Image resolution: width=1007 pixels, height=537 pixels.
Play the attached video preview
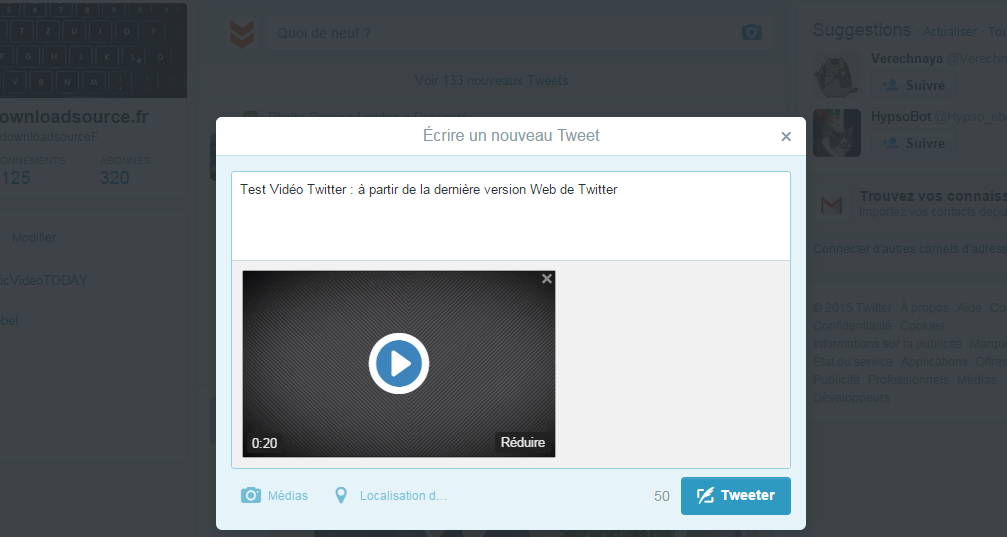399,364
